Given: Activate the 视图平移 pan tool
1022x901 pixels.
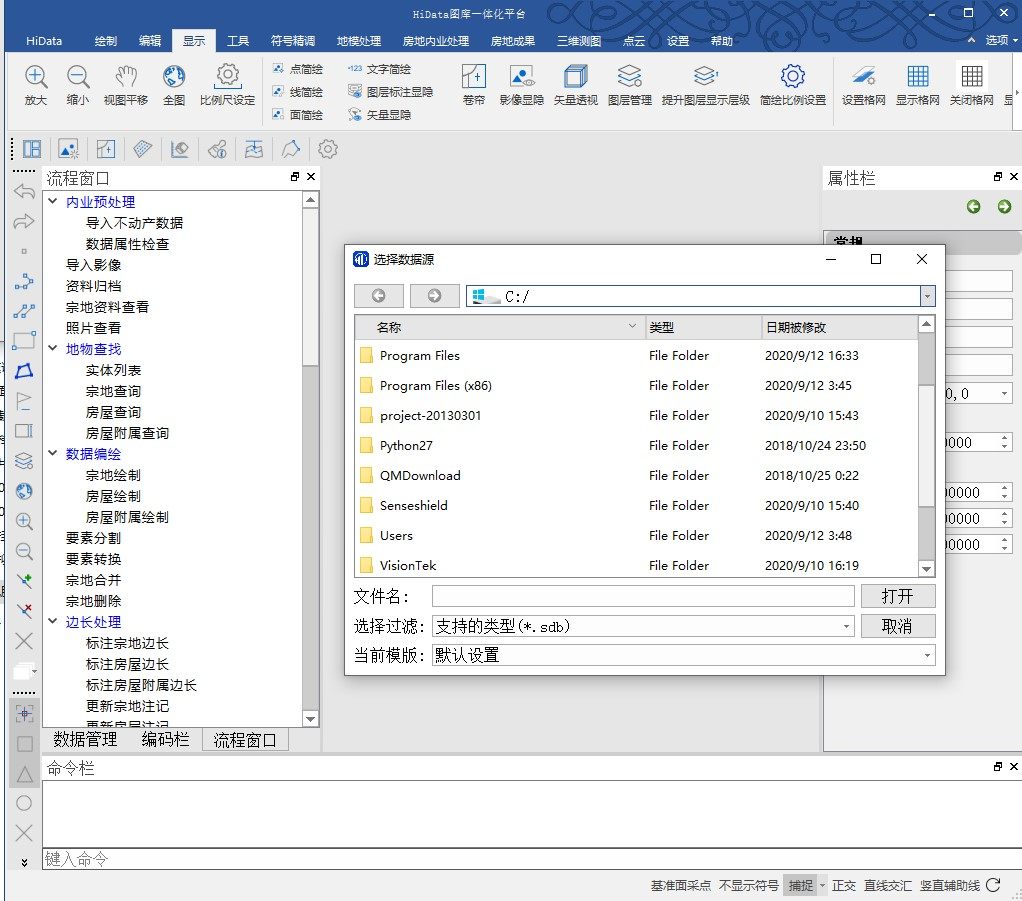Looking at the screenshot, I should coord(125,84).
